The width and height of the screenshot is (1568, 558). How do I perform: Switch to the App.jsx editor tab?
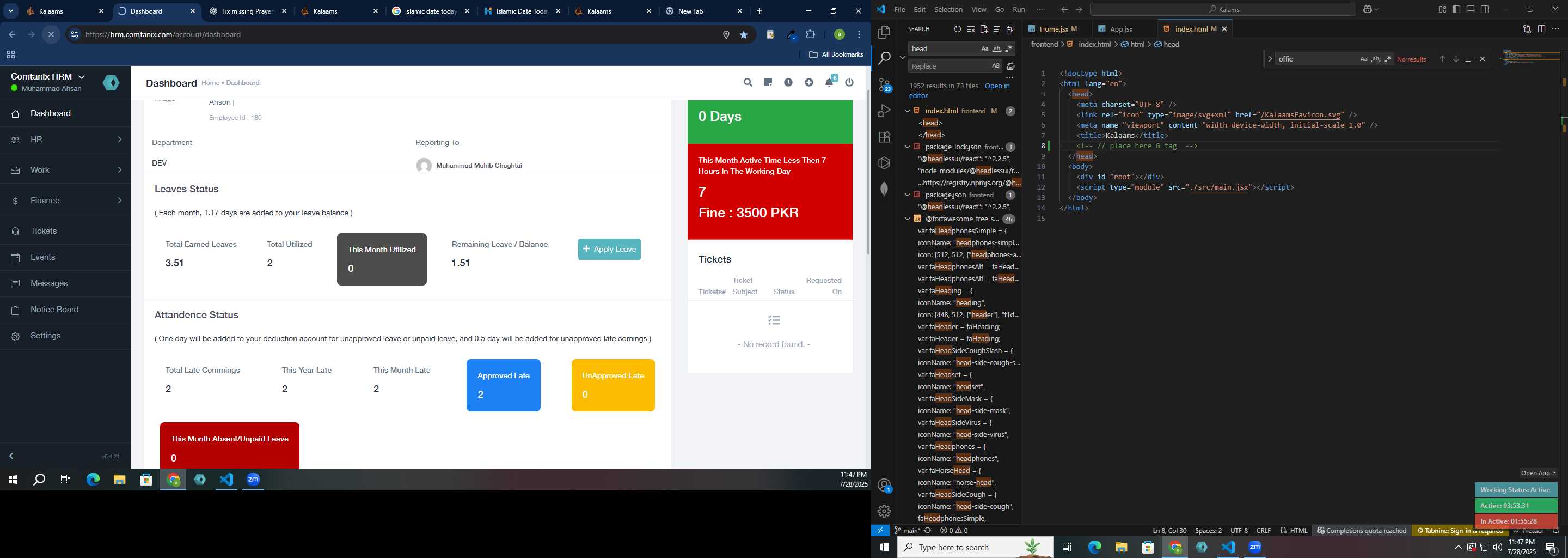click(1121, 29)
